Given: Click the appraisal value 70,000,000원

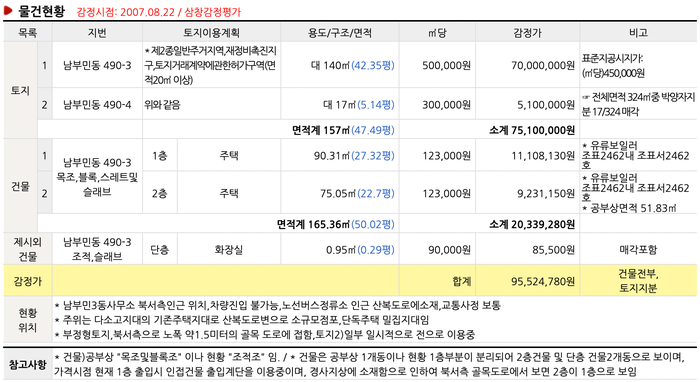Looking at the screenshot, I should pyautogui.click(x=543, y=66).
